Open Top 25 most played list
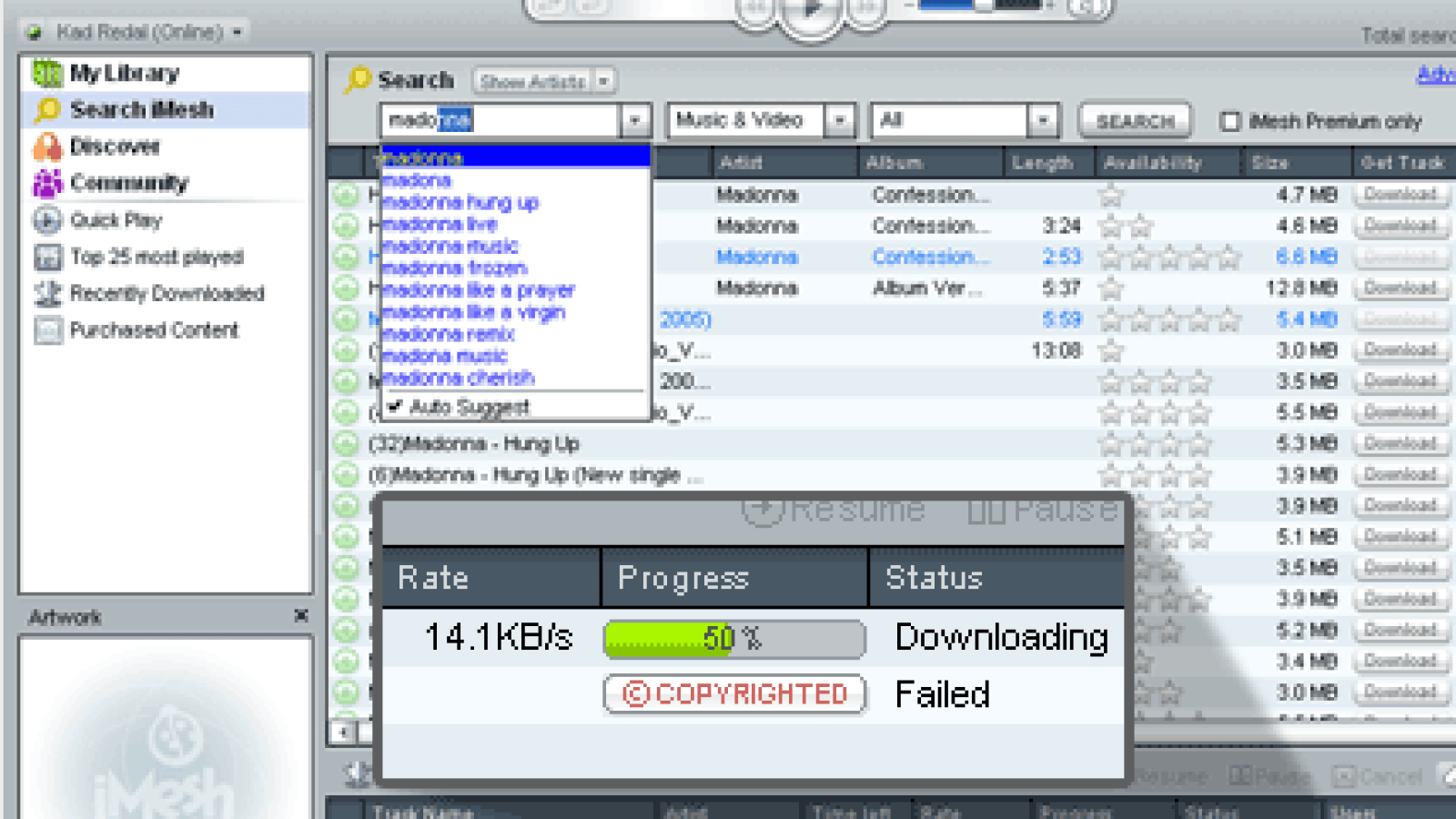This screenshot has height=819, width=1456. point(156,258)
